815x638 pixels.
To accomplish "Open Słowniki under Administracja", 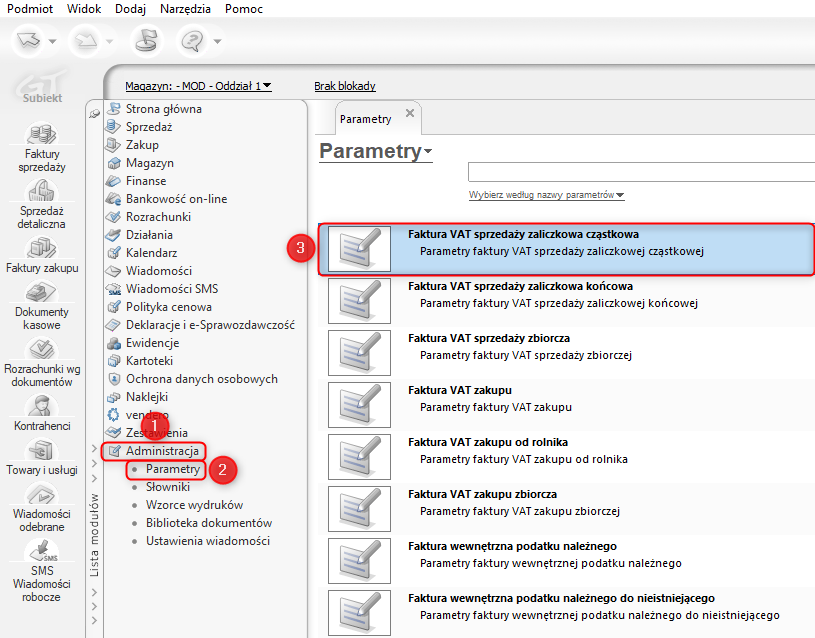I will click(x=167, y=487).
